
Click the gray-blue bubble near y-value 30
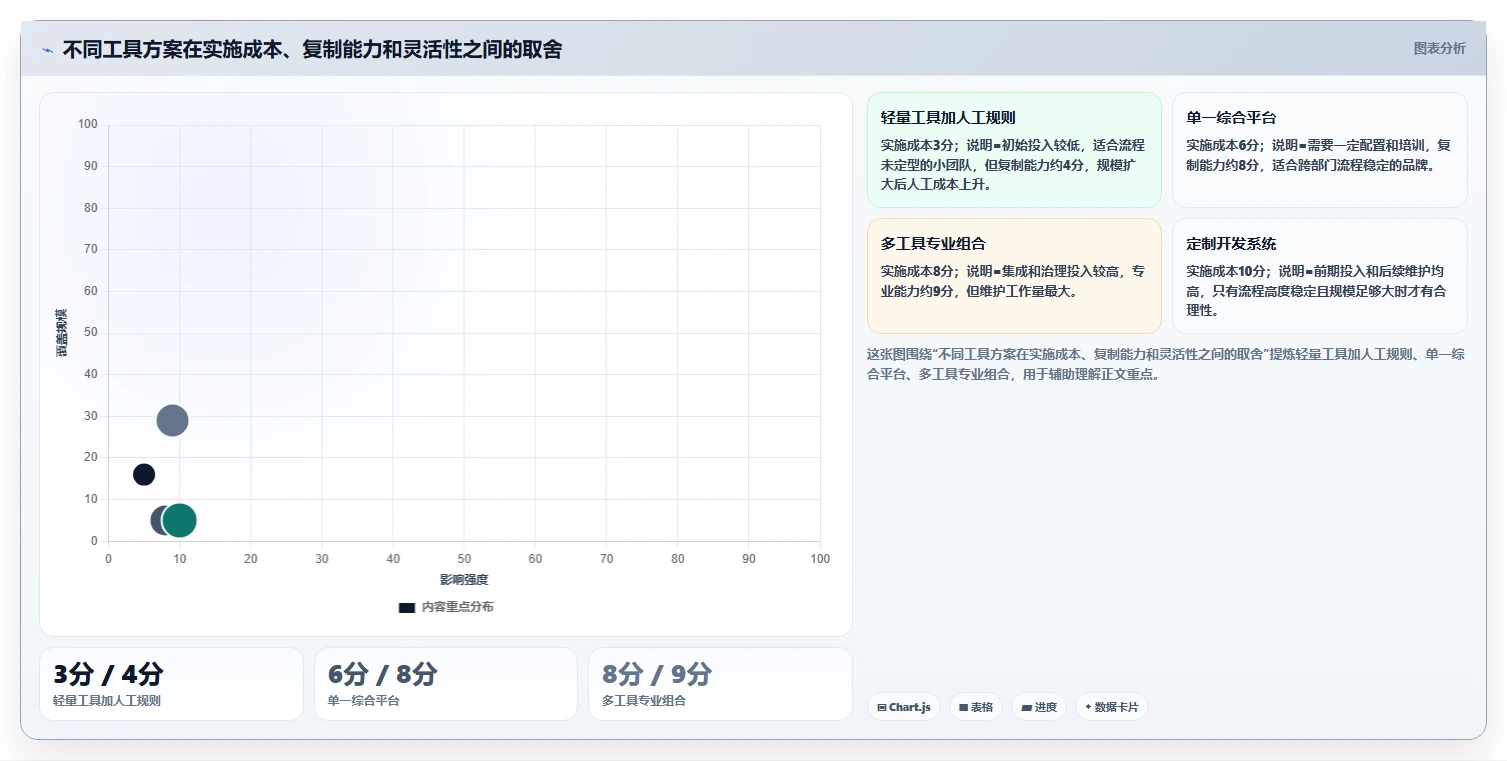[172, 420]
